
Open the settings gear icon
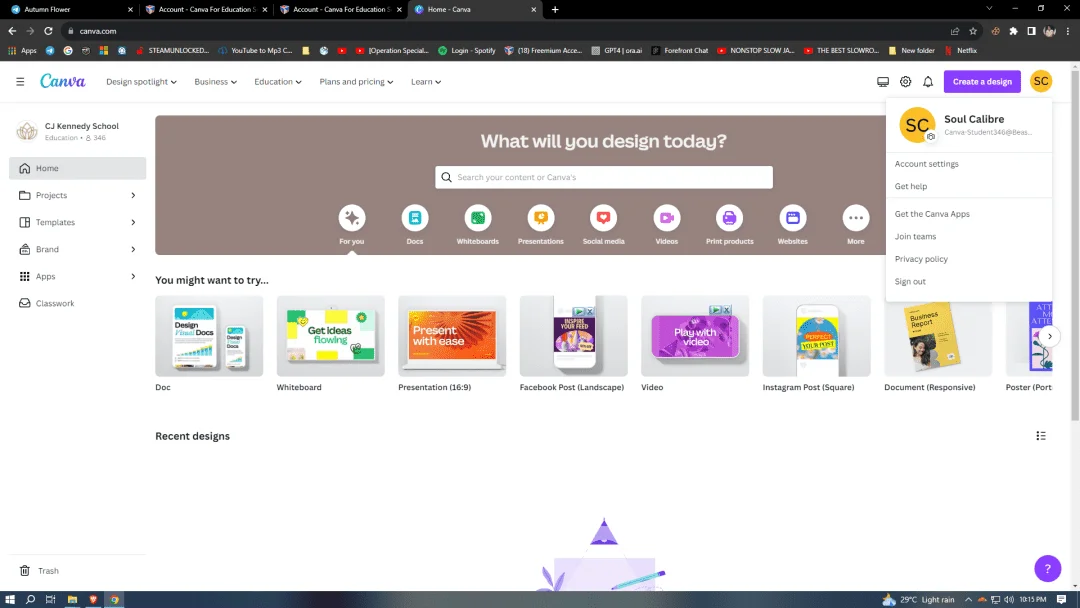(x=905, y=81)
